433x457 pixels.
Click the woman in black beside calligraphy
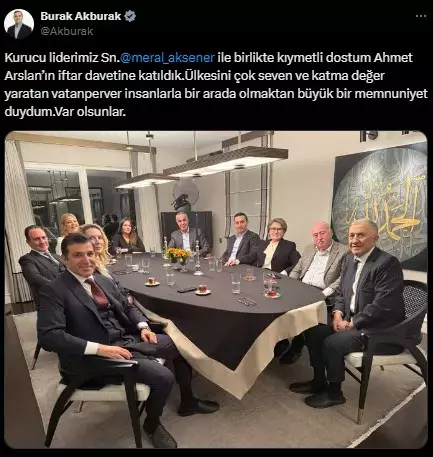pyautogui.click(x=278, y=246)
